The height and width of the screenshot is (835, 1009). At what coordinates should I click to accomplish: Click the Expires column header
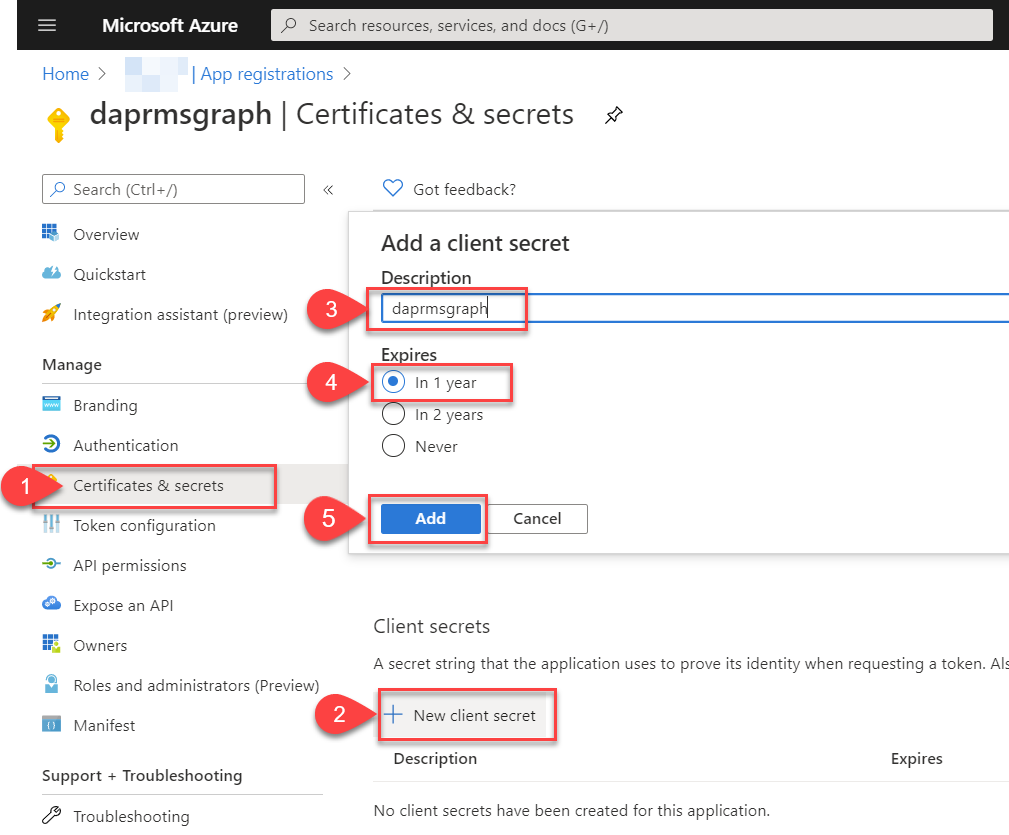pos(916,758)
